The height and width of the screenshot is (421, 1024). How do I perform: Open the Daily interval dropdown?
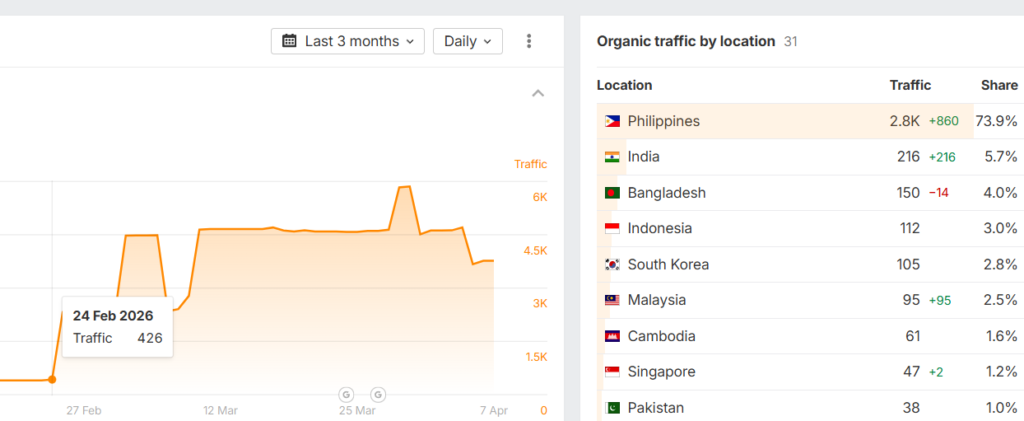coord(467,41)
